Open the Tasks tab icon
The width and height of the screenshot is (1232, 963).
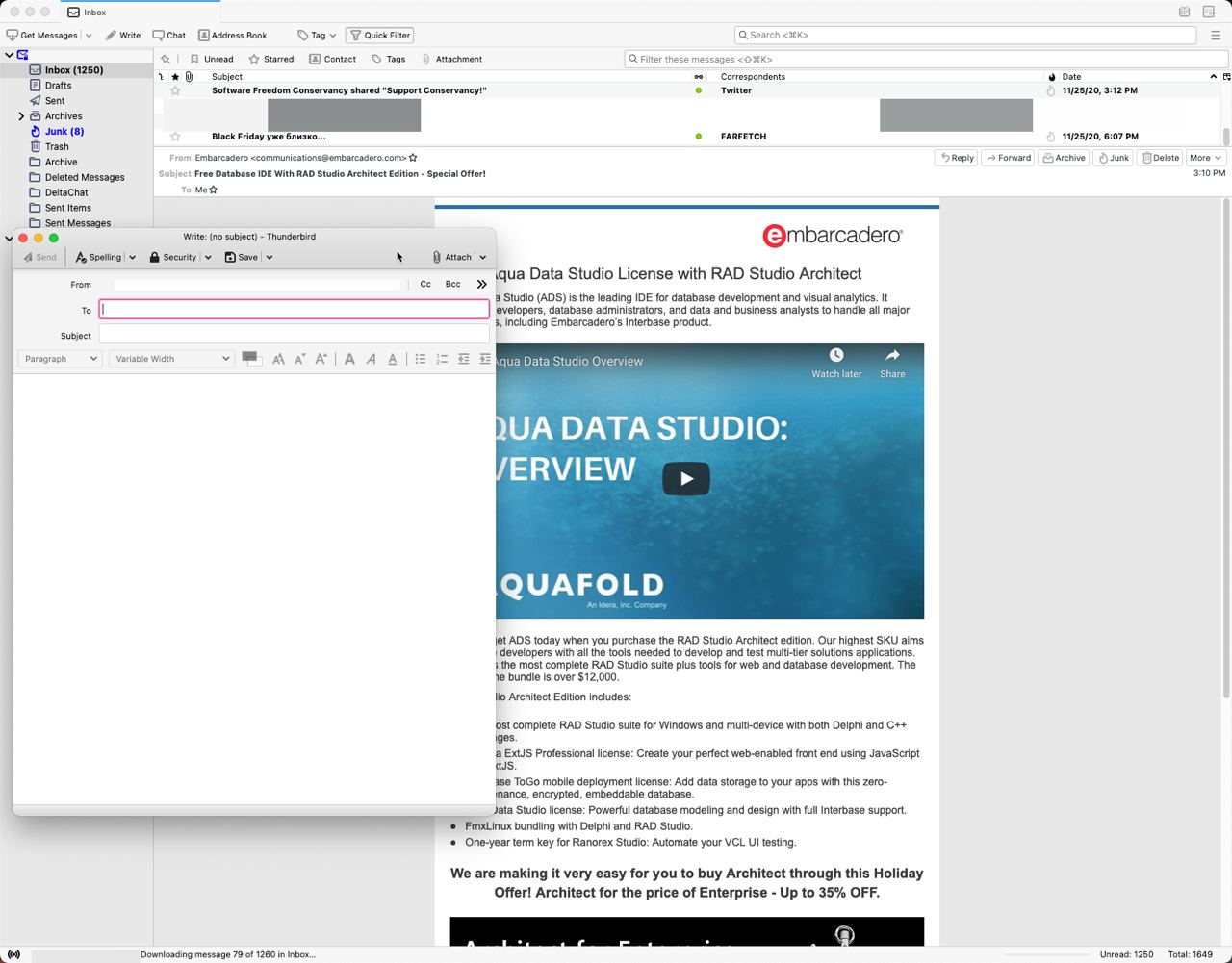(1209, 12)
